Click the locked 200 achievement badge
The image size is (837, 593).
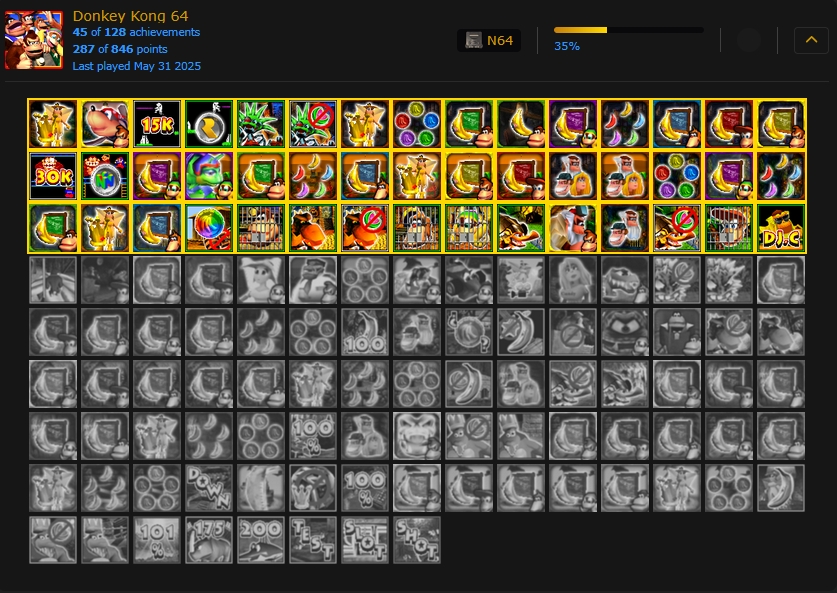261,540
